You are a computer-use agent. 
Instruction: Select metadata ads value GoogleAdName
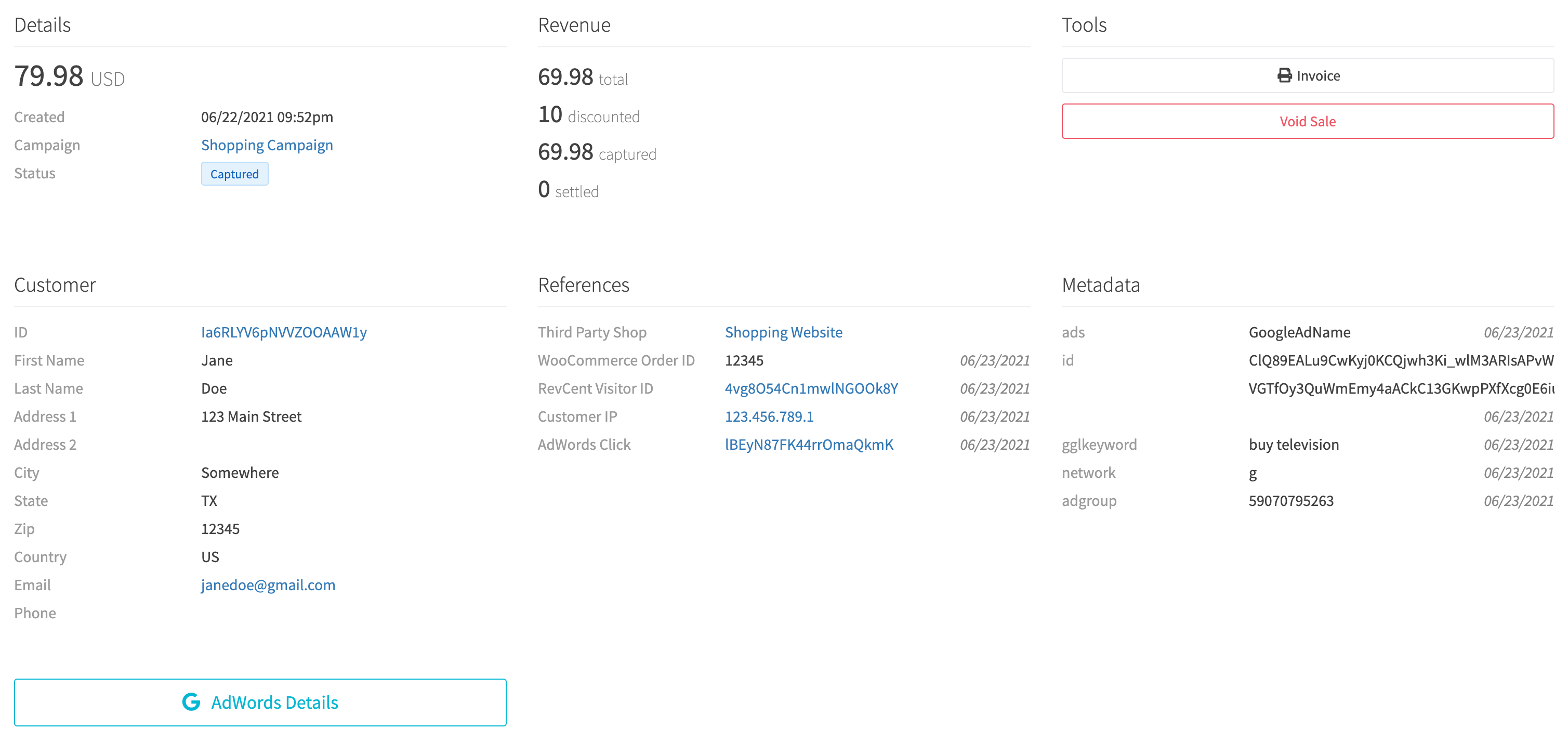(x=1300, y=332)
